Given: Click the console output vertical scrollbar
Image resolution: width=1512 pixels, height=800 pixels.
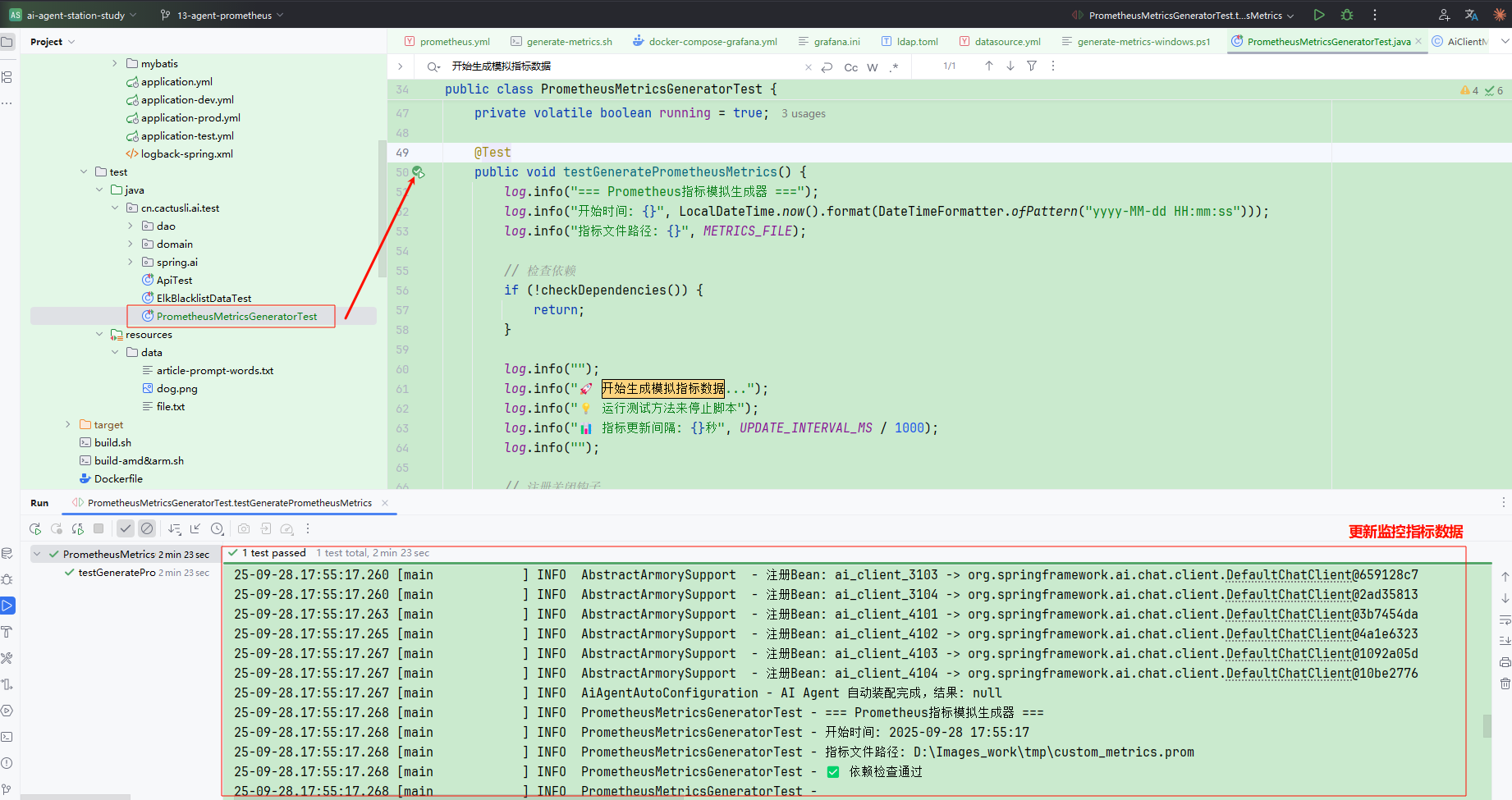Looking at the screenshot, I should coord(1487,725).
